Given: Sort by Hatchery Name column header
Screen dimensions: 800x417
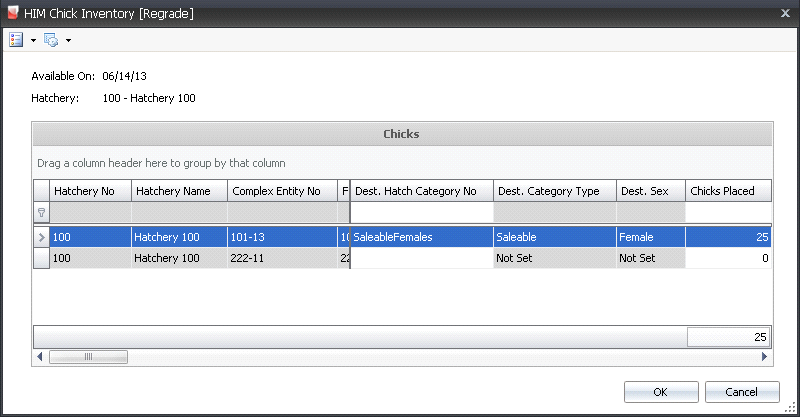Looking at the screenshot, I should pyautogui.click(x=179, y=191).
